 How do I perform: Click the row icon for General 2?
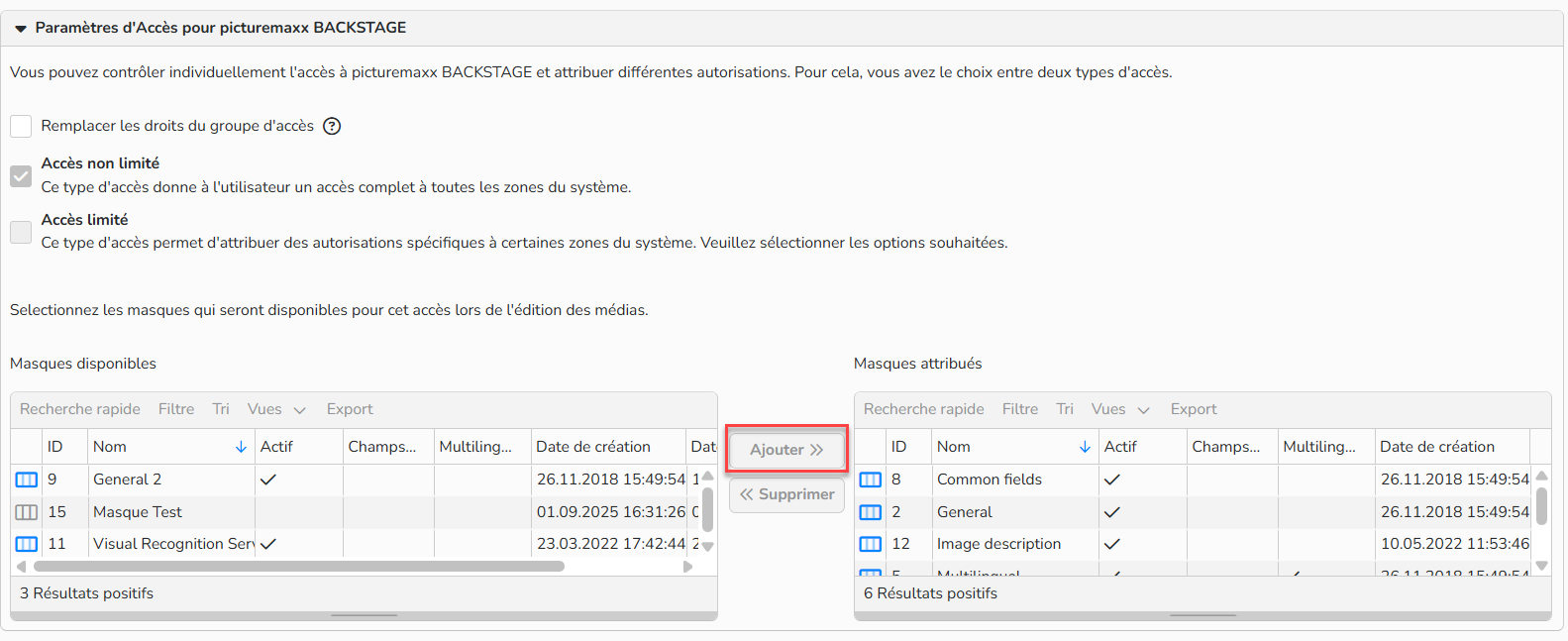point(27,480)
